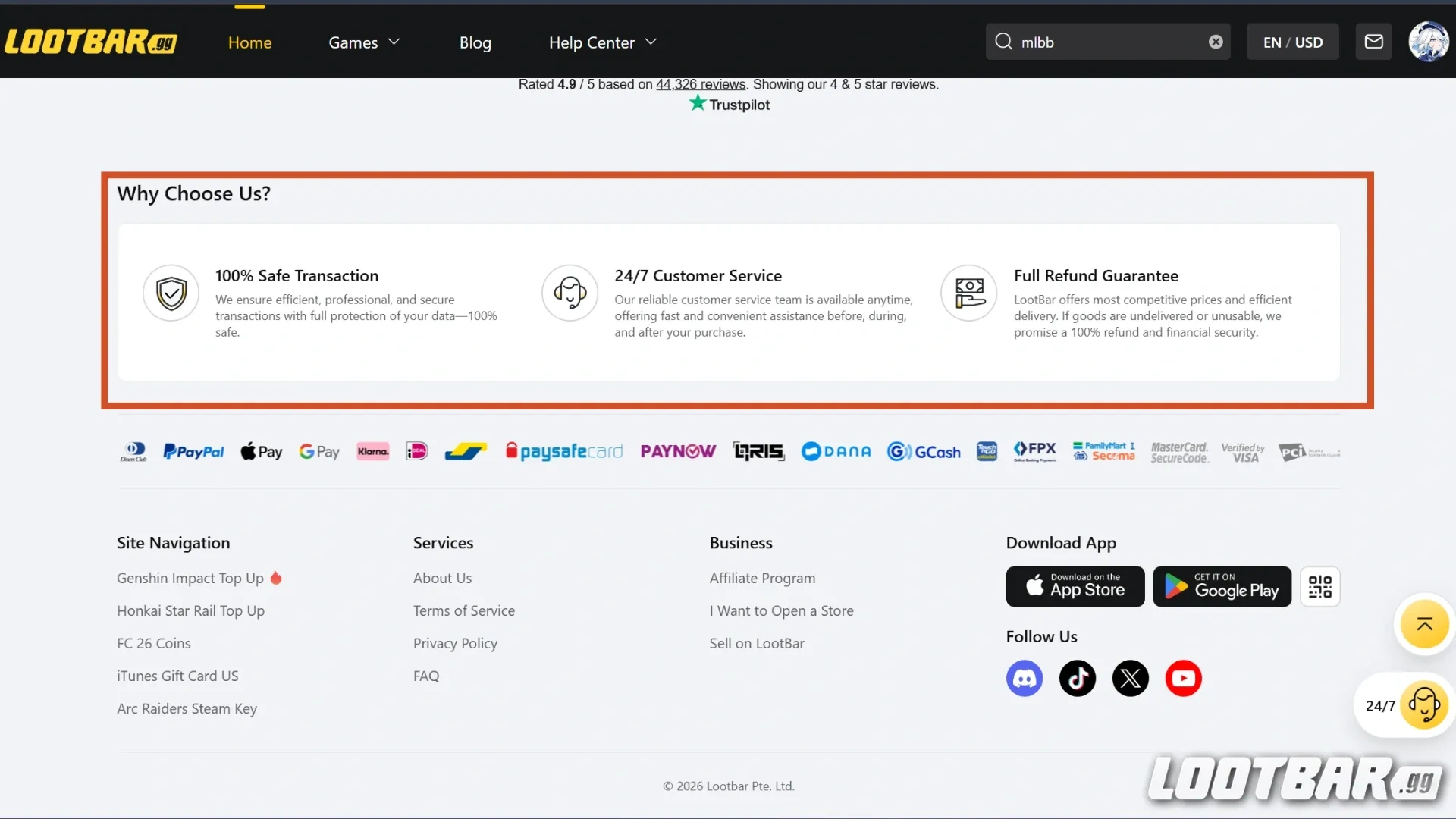Expand the Help Center menu
This screenshot has height=819, width=1456.
click(603, 42)
